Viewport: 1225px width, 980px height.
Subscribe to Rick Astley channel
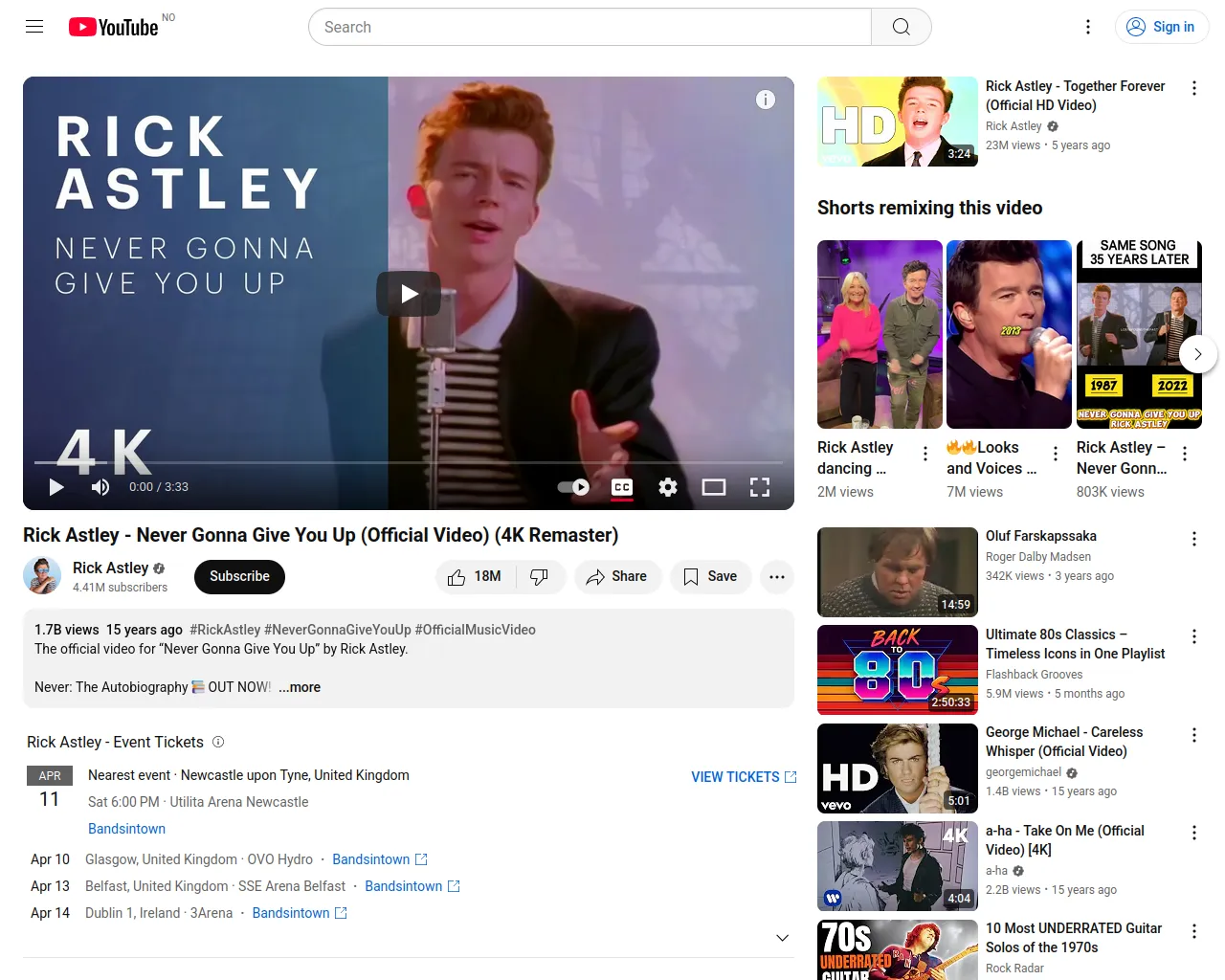239,577
